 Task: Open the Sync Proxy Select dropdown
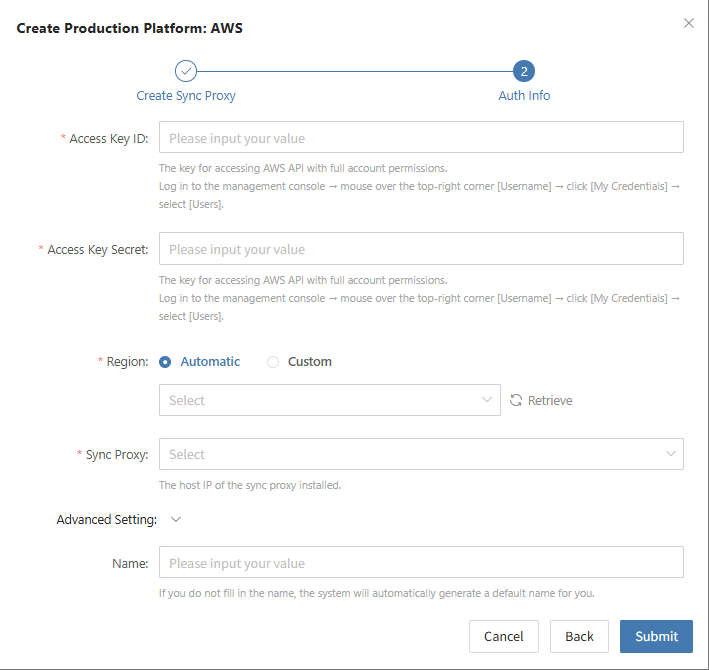click(421, 454)
